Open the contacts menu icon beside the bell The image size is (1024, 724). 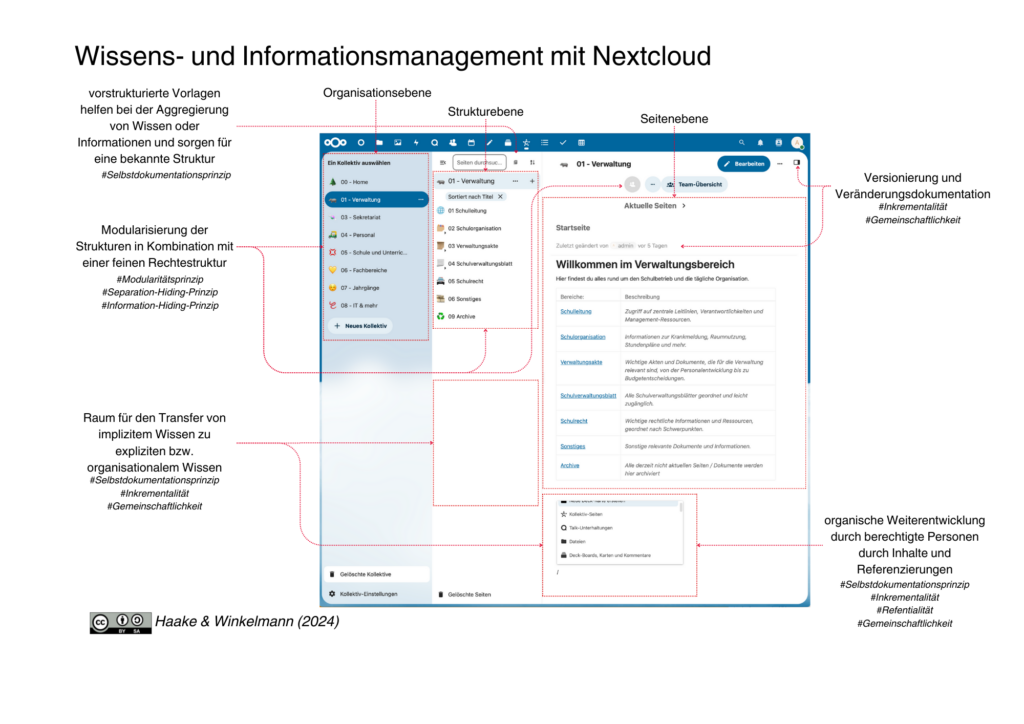[x=778, y=142]
